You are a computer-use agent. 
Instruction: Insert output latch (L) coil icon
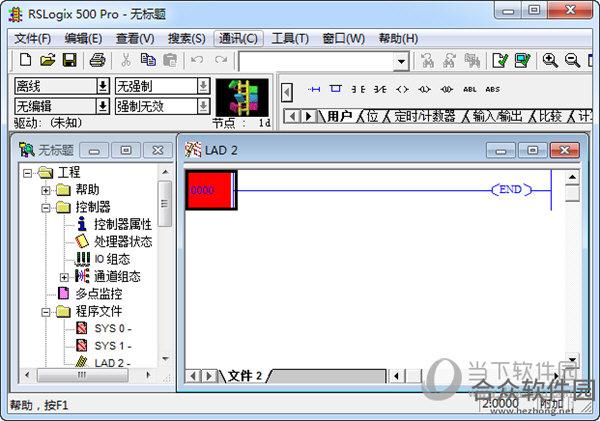424,89
